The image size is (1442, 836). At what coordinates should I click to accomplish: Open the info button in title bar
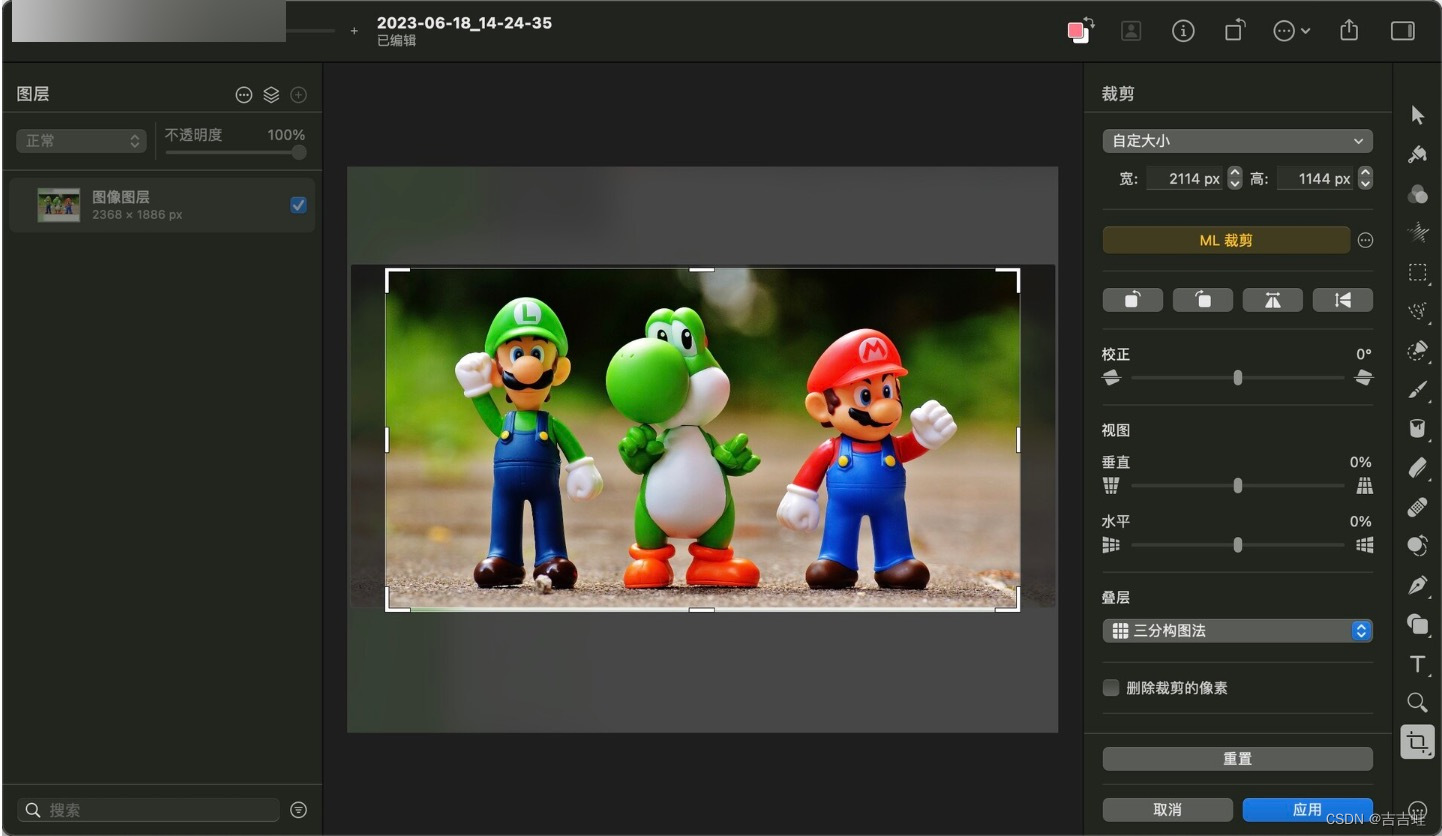tap(1183, 31)
